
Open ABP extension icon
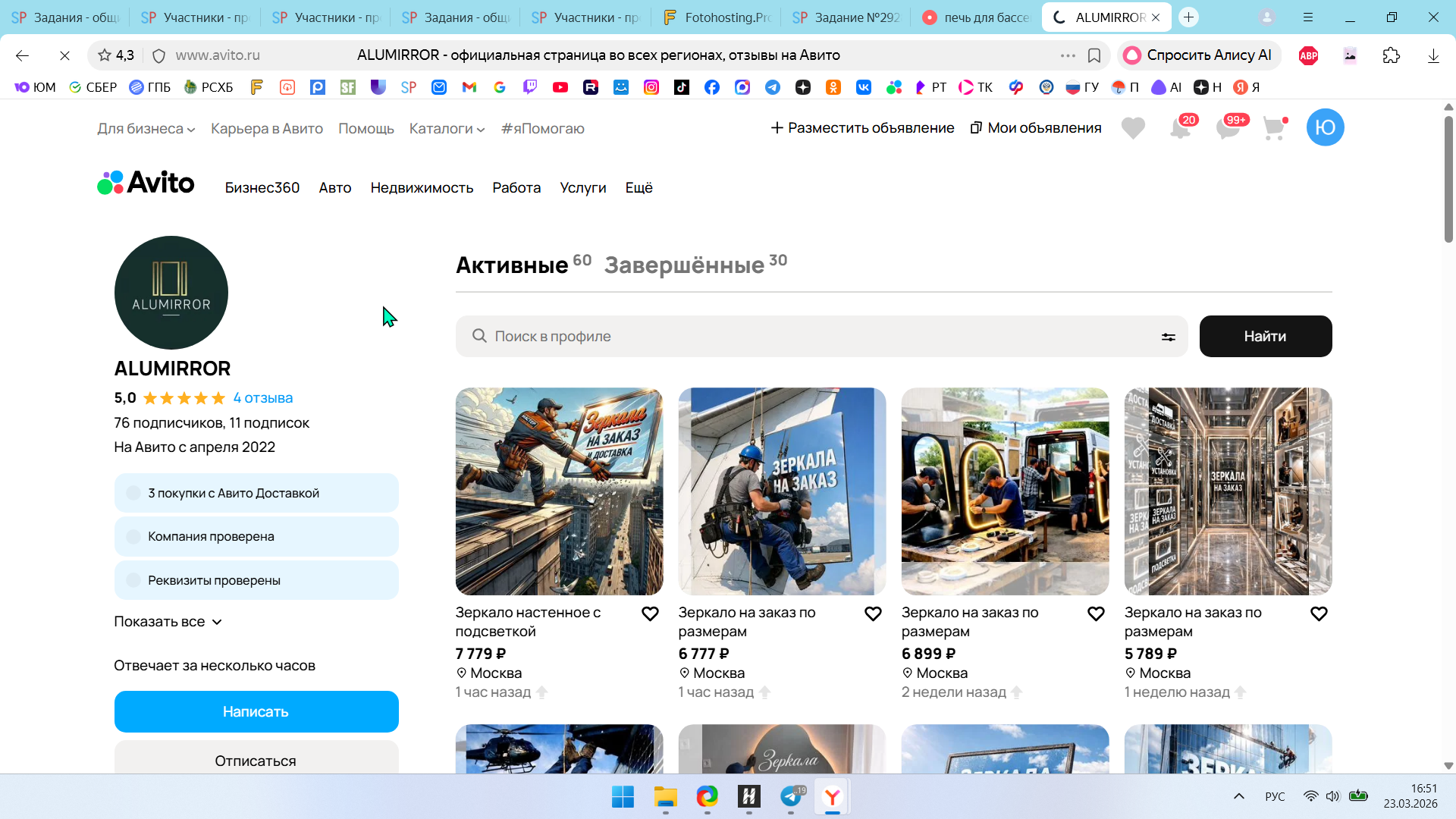(1308, 55)
